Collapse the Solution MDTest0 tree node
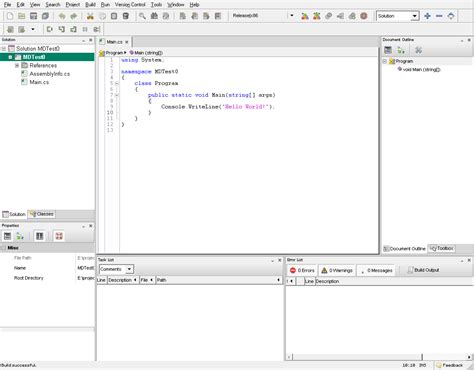 point(4,49)
